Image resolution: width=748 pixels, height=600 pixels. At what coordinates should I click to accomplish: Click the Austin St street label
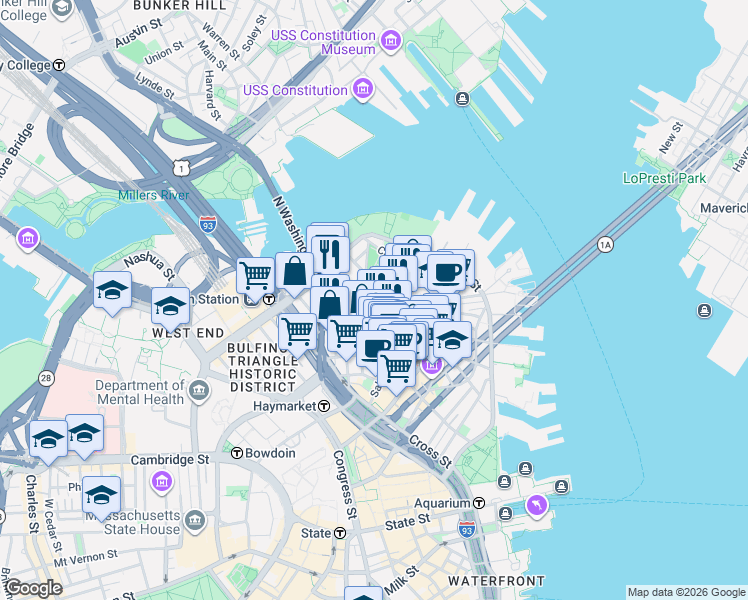point(138,32)
